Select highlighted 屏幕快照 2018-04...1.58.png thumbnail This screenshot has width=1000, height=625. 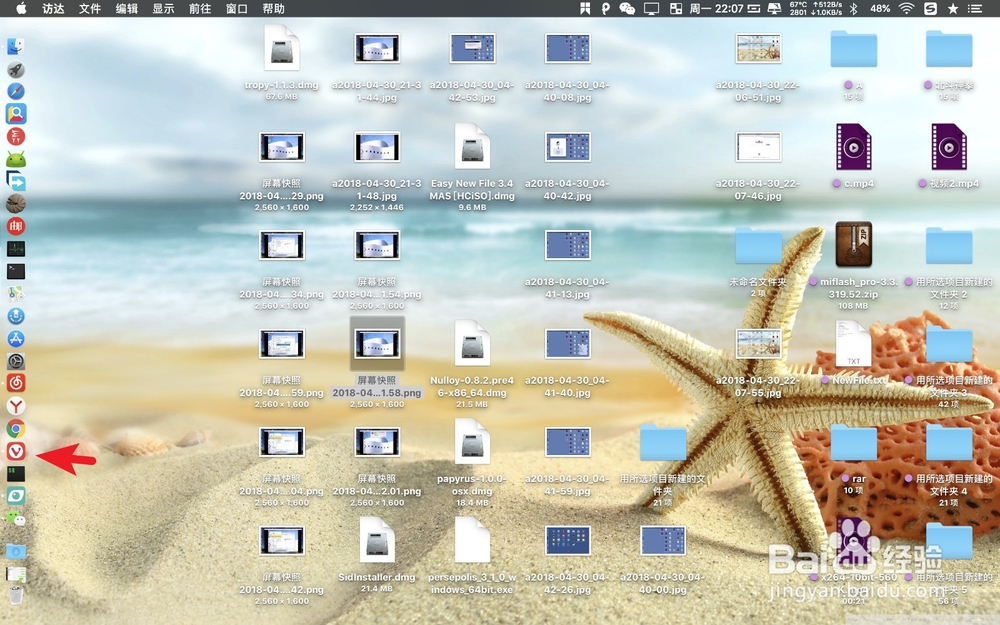(x=377, y=344)
